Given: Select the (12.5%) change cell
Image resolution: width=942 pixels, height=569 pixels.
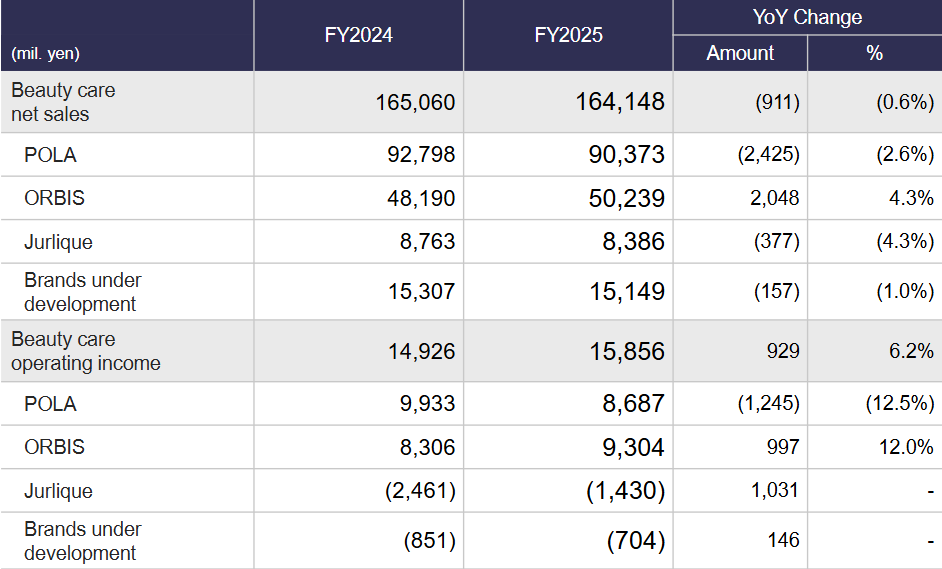Looking at the screenshot, I should pyautogui.click(x=899, y=404).
